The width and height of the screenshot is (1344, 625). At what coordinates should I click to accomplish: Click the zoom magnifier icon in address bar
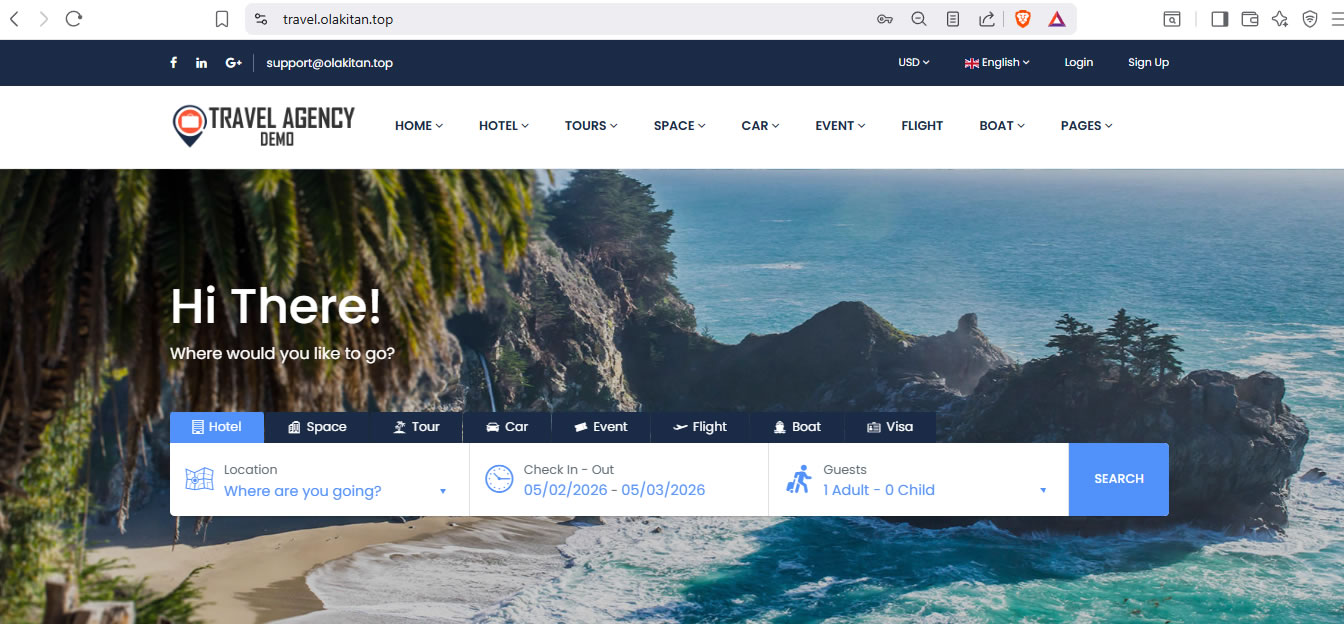coord(919,19)
